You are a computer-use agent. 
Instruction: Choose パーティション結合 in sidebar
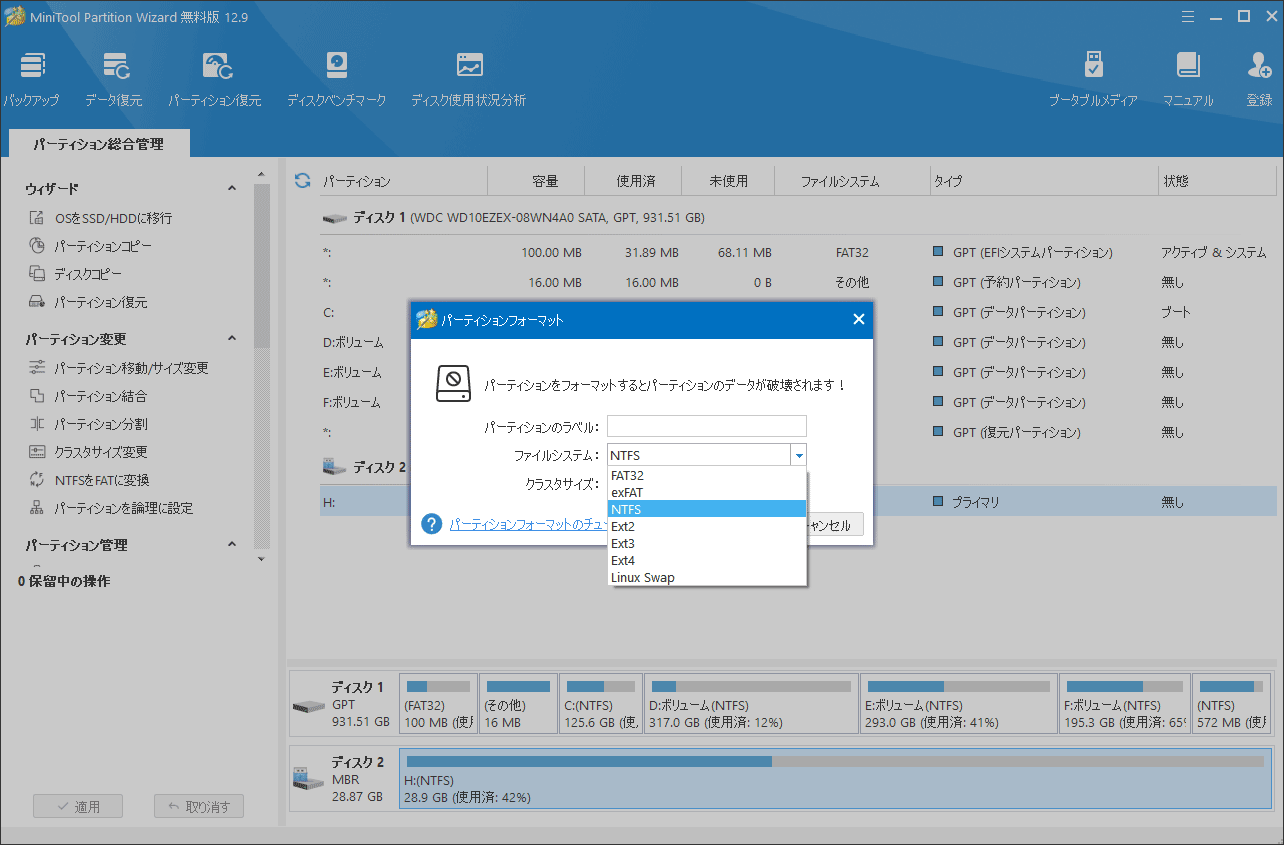87,396
